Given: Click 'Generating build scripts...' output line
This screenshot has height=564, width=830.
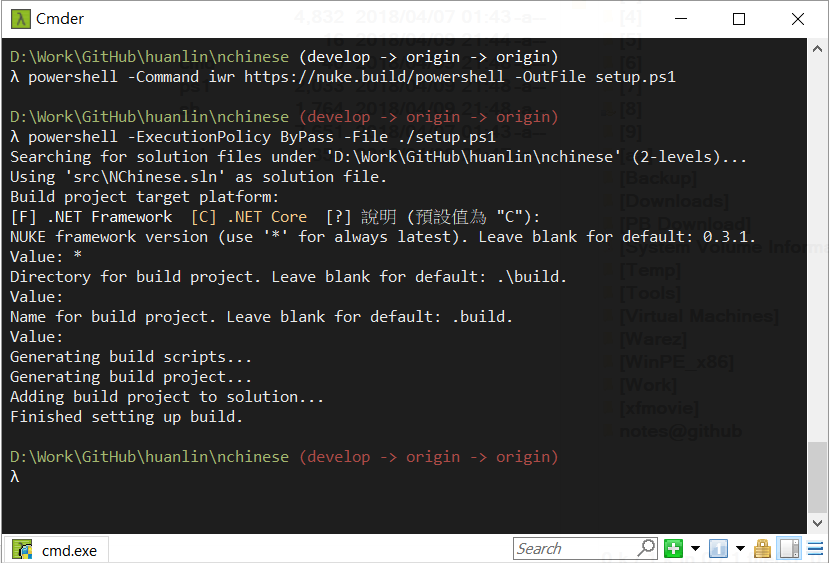Looking at the screenshot, I should click(131, 357).
